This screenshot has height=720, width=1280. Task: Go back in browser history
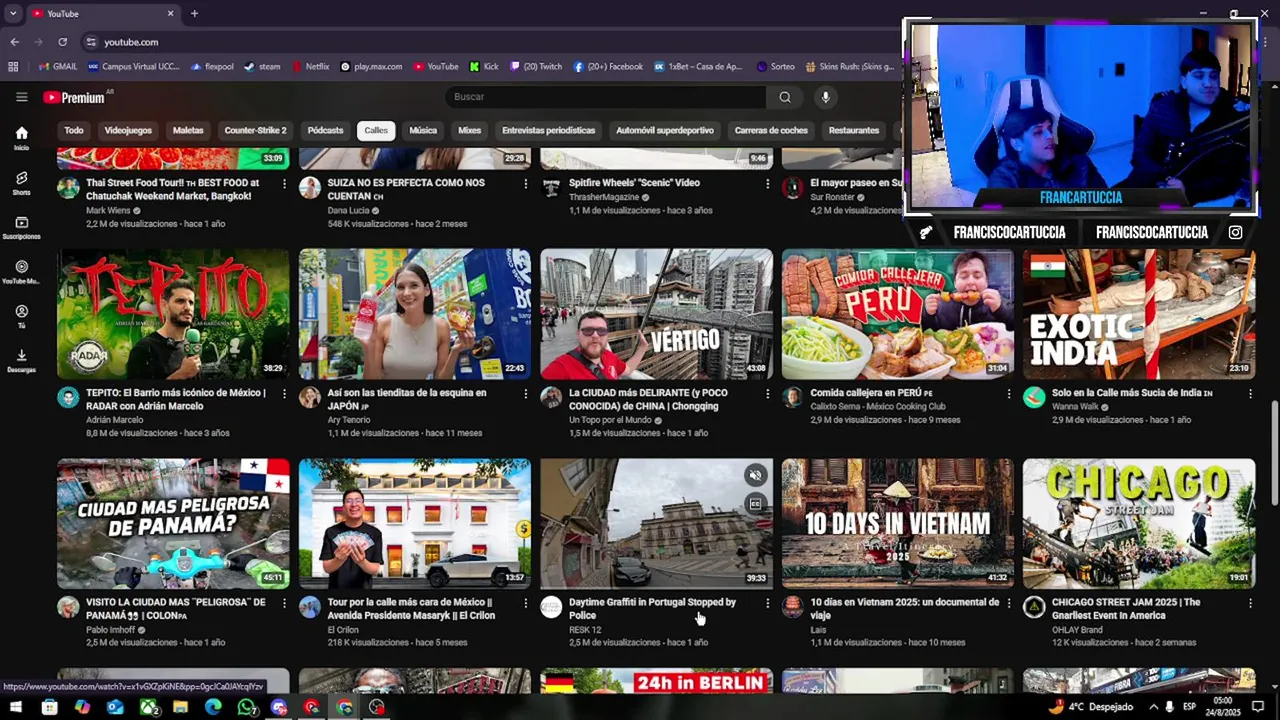(14, 42)
